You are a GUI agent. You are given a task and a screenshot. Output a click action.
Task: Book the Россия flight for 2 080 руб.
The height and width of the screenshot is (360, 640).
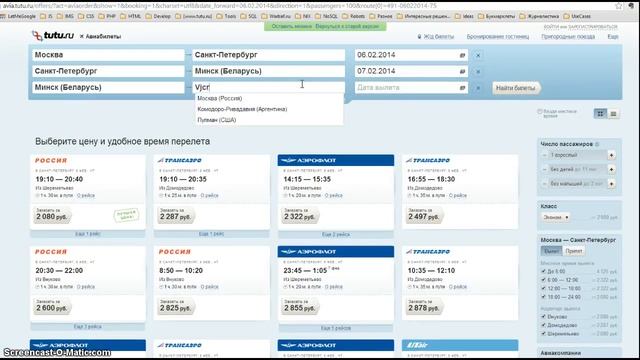pos(52,215)
